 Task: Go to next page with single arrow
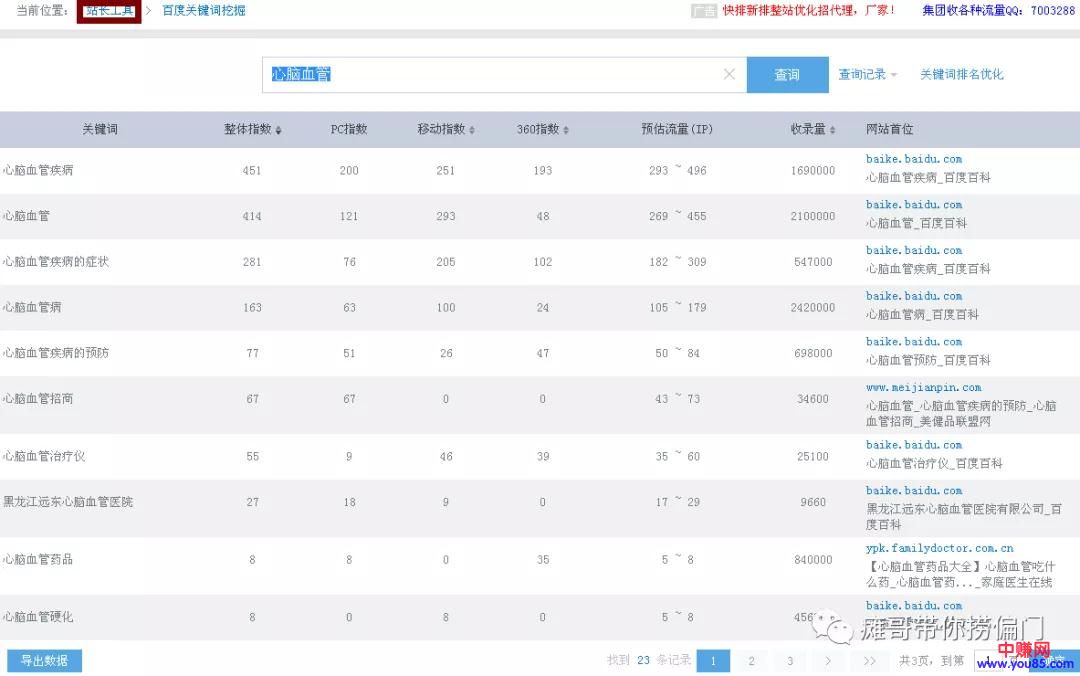[828, 661]
